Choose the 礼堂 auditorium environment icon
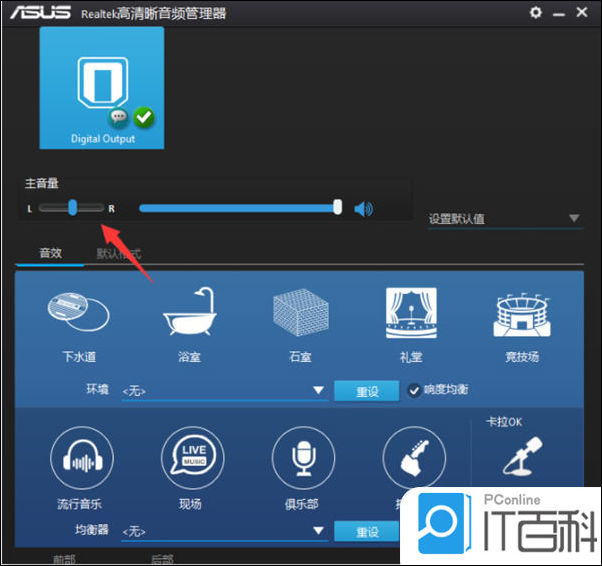Image resolution: width=602 pixels, height=566 pixels. (411, 313)
